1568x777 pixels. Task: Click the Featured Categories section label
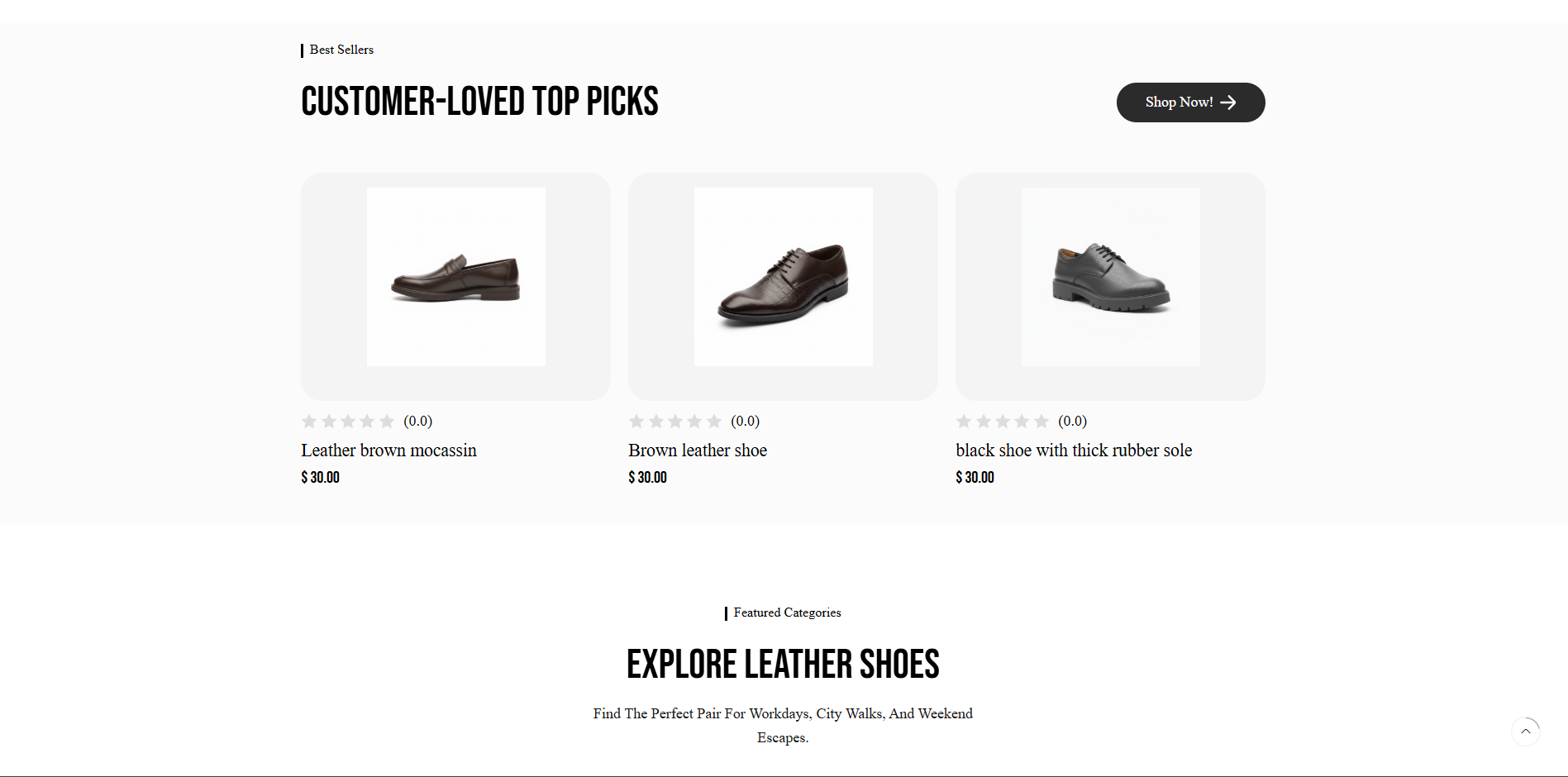[x=787, y=613]
